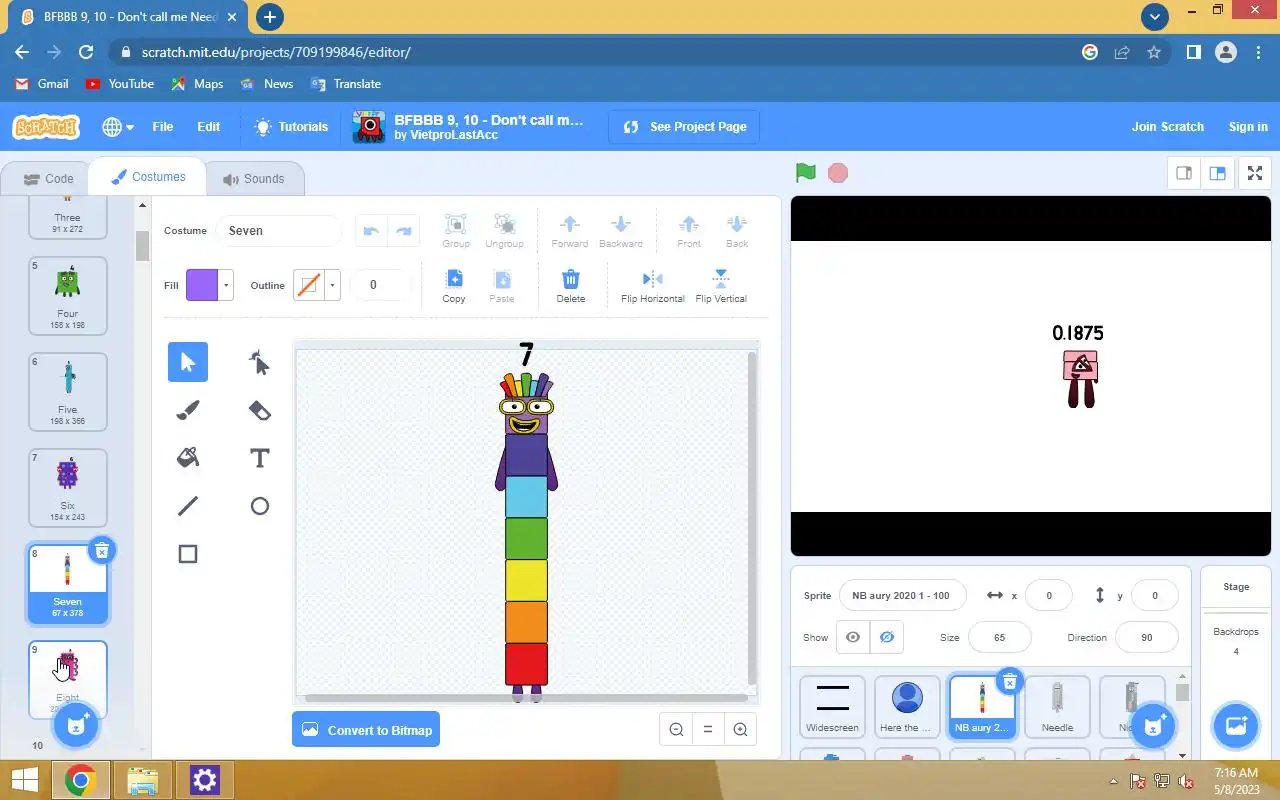Zoom out the costume canvas

pos(676,730)
